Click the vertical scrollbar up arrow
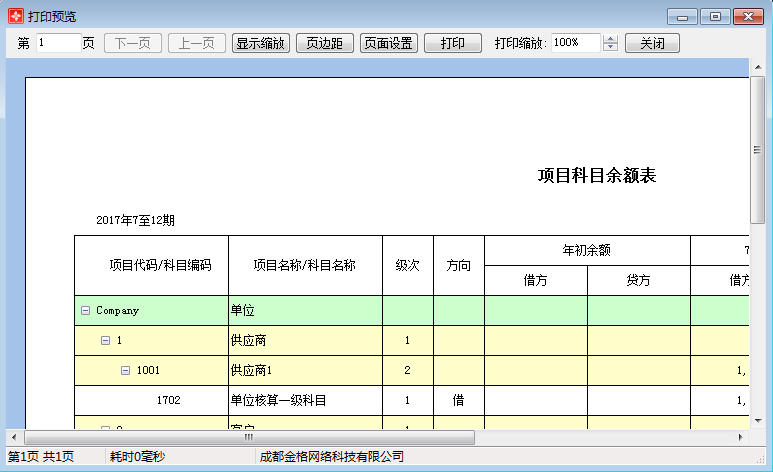Screen dimensions: 773x472 [x=758, y=67]
